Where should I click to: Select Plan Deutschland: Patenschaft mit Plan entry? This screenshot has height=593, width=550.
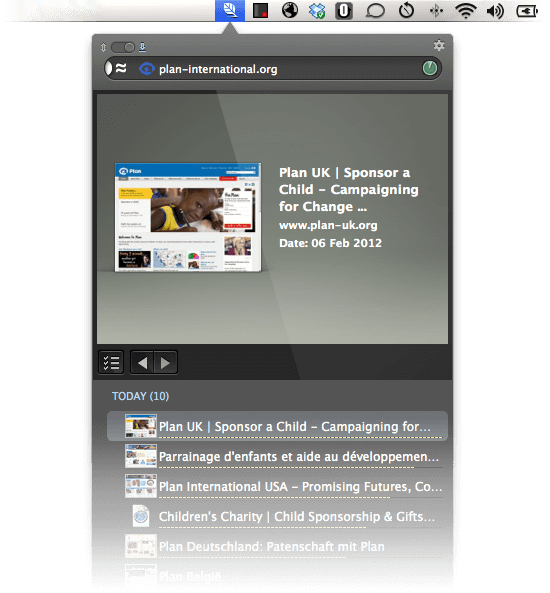click(277, 546)
